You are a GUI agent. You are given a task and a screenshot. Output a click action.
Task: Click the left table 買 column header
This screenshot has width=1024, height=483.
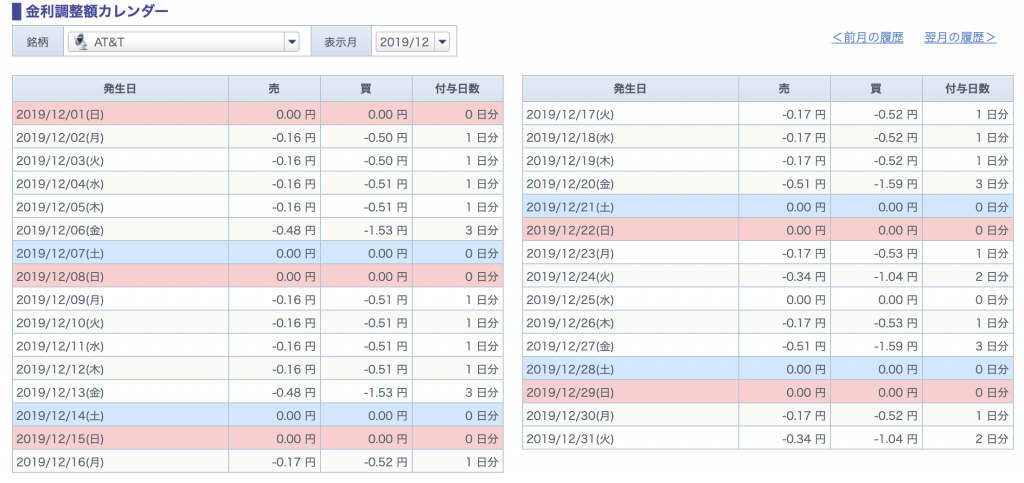click(x=366, y=88)
